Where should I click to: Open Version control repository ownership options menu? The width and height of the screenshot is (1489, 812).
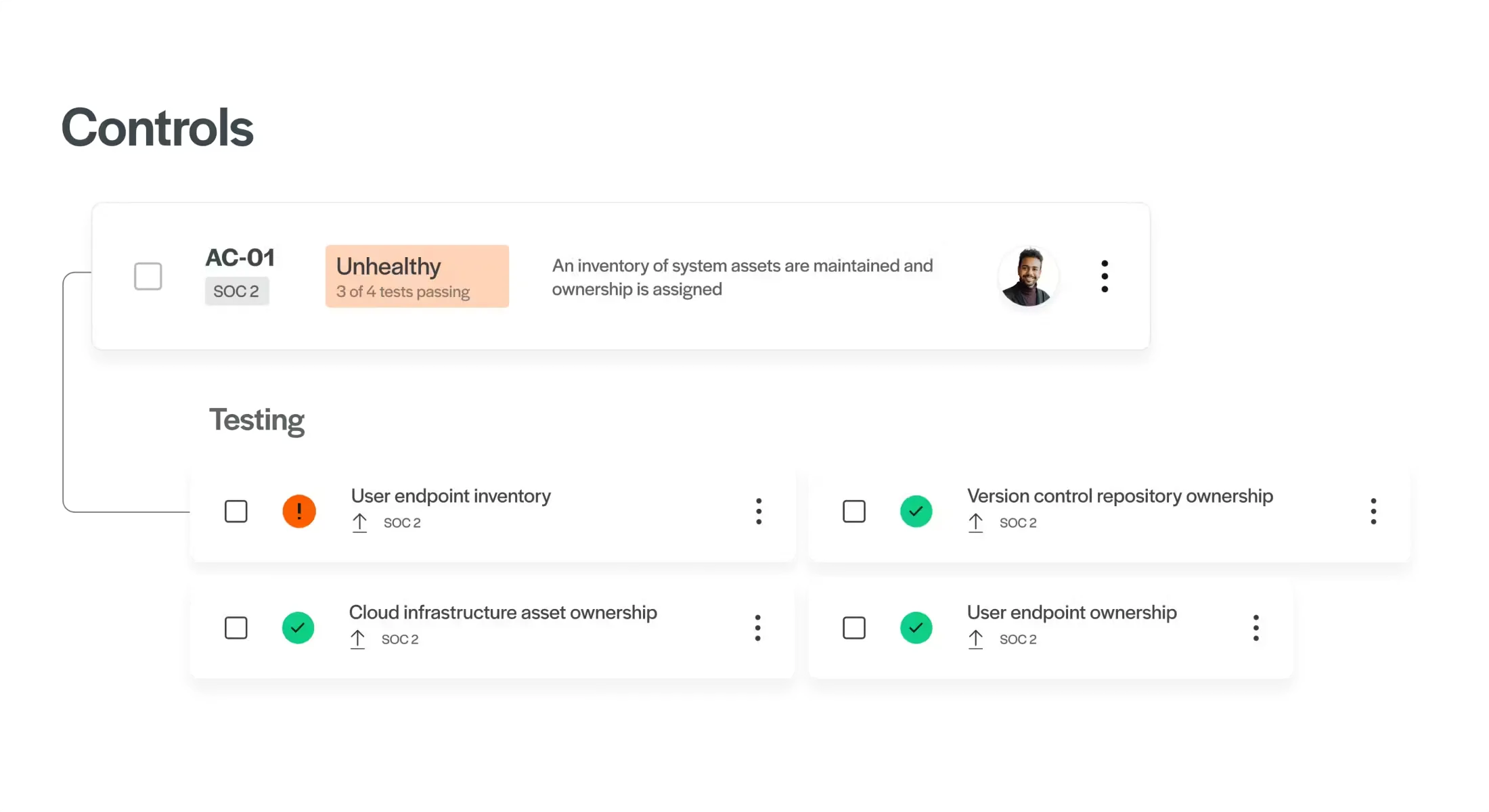(x=1373, y=512)
